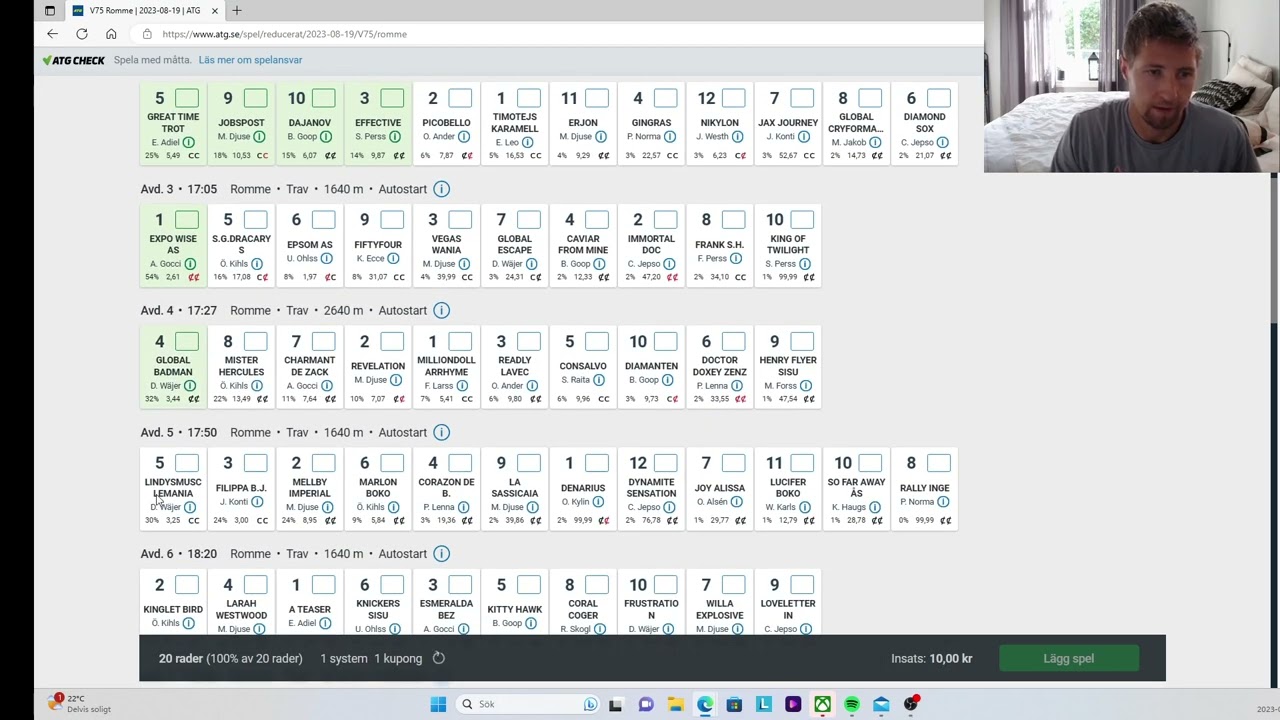This screenshot has height=720, width=1280.
Task: Open Microsoft Edge from taskbar
Action: click(705, 704)
